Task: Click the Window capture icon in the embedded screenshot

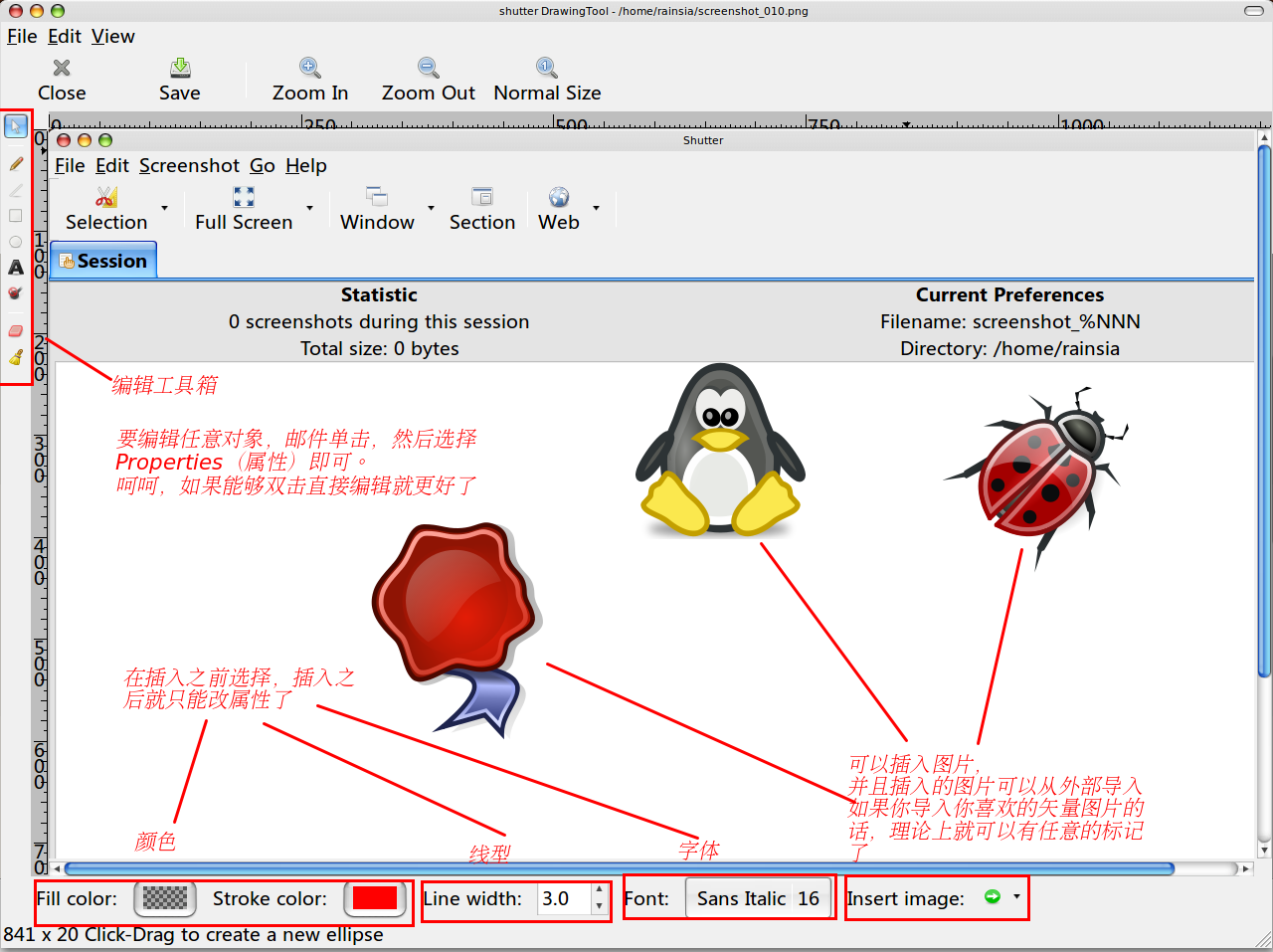Action: pyautogui.click(x=377, y=196)
